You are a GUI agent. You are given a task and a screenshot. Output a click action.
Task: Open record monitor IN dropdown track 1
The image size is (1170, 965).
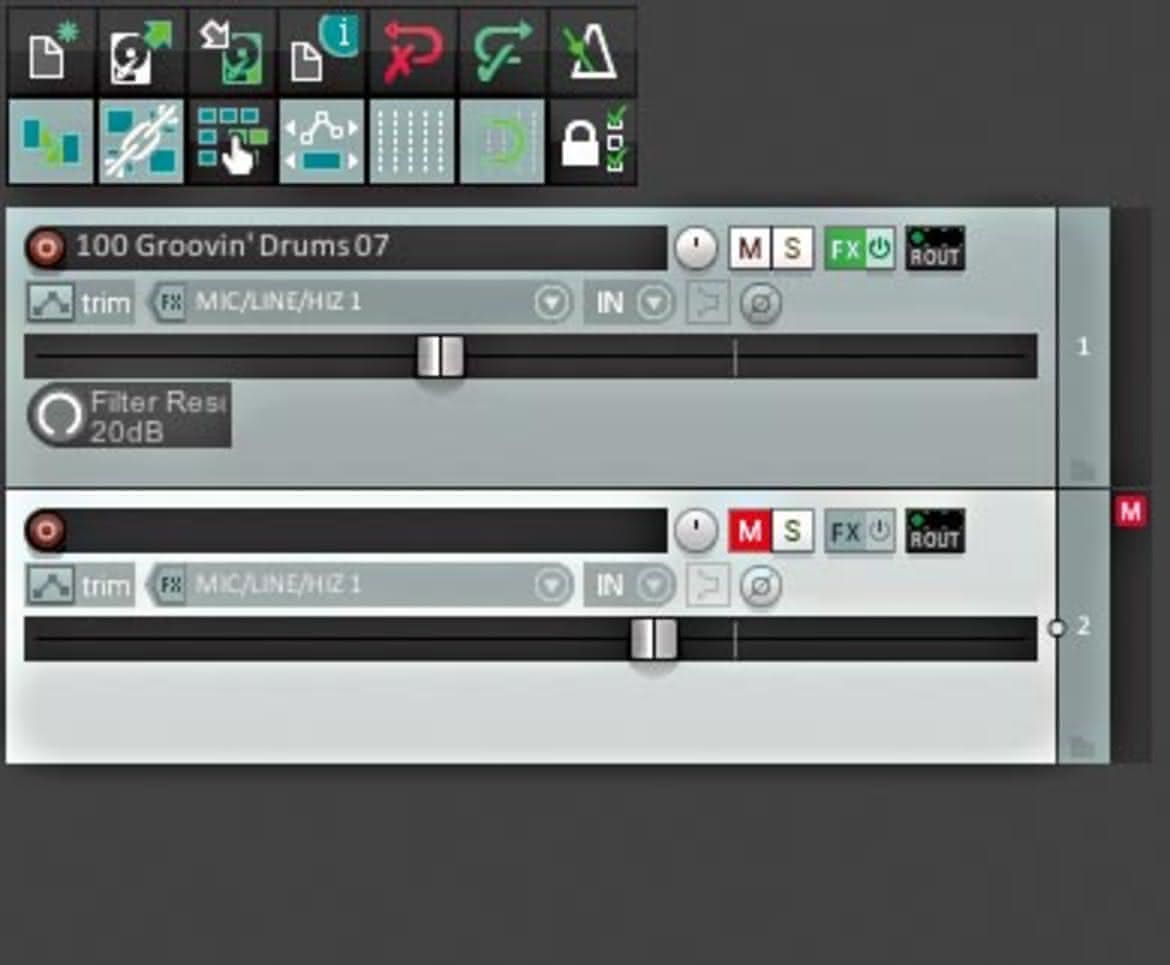(x=630, y=302)
